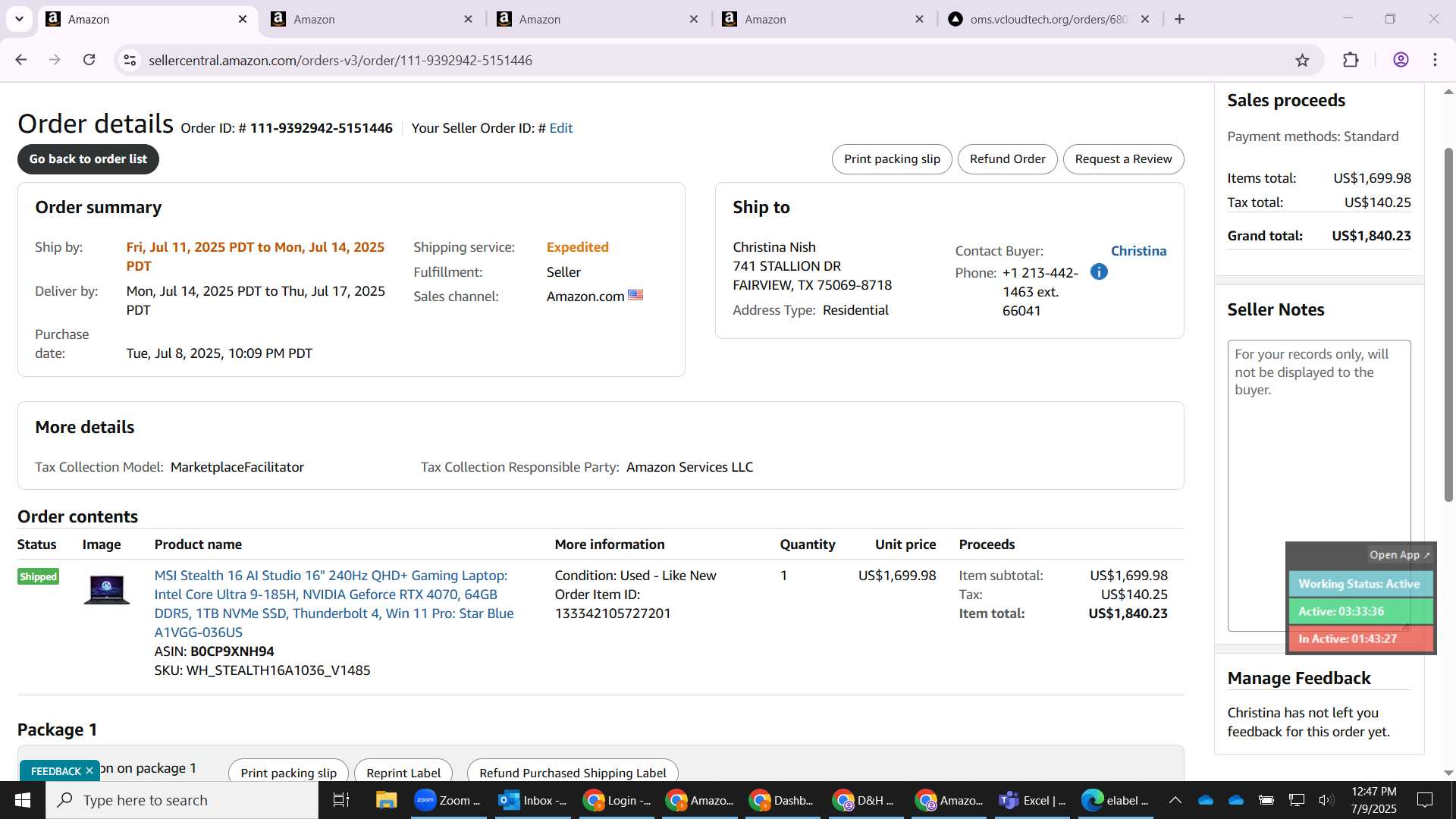Screen dimensions: 1456x819
Task: Open the Windows Start menu
Action: click(x=22, y=800)
